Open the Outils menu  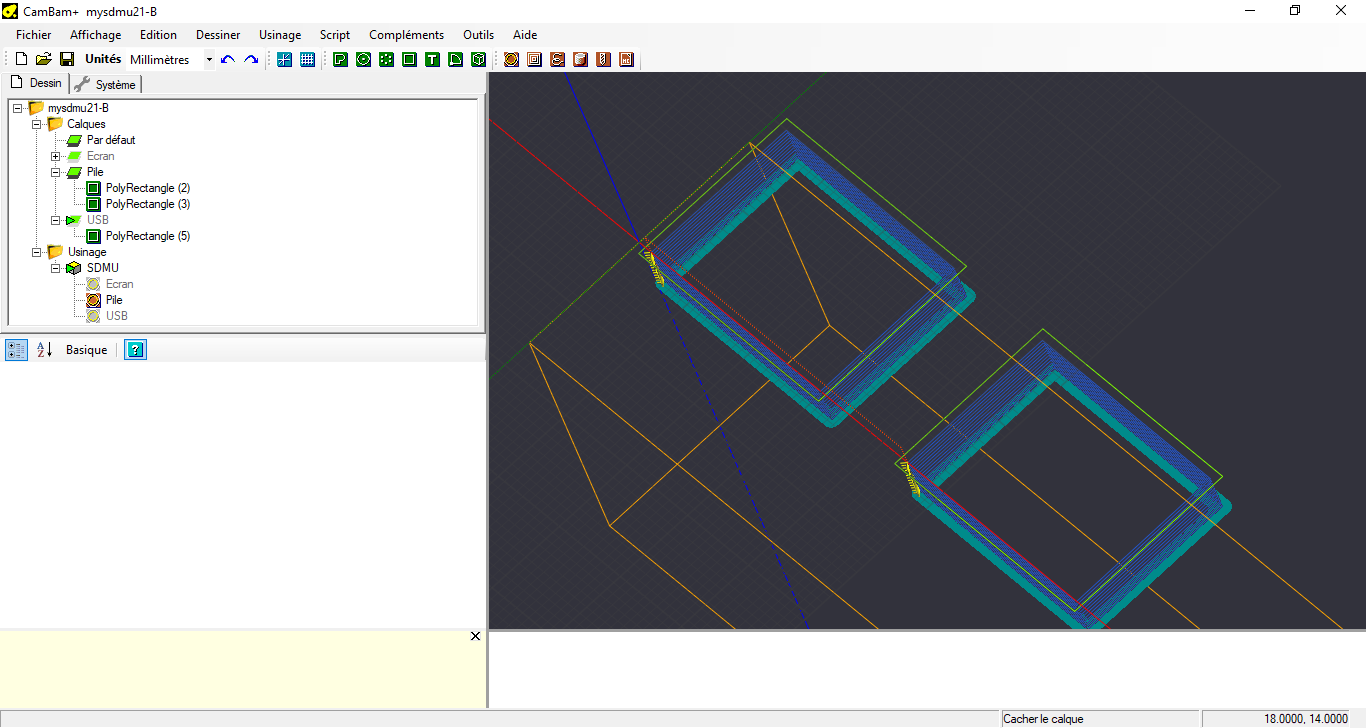479,35
